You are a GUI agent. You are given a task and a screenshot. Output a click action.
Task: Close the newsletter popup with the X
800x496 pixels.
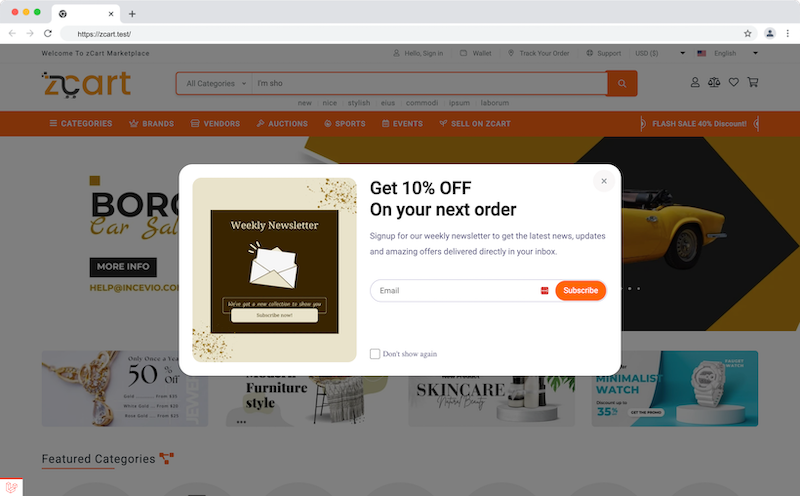click(604, 181)
